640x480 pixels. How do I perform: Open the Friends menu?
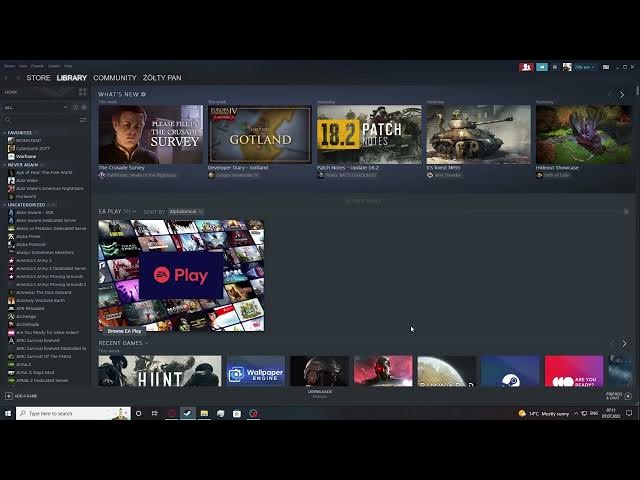(x=37, y=66)
